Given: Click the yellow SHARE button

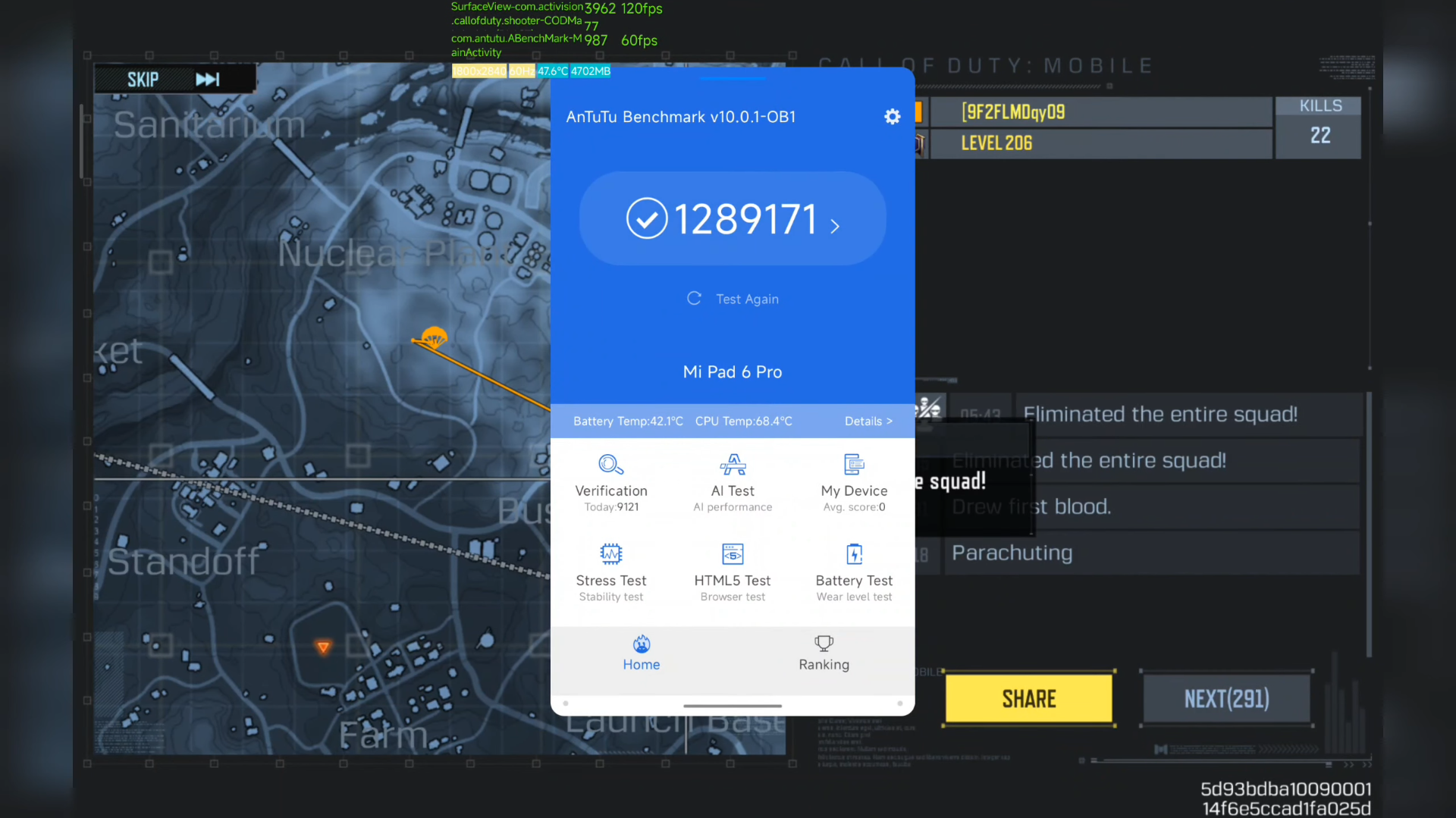Looking at the screenshot, I should click(1029, 698).
